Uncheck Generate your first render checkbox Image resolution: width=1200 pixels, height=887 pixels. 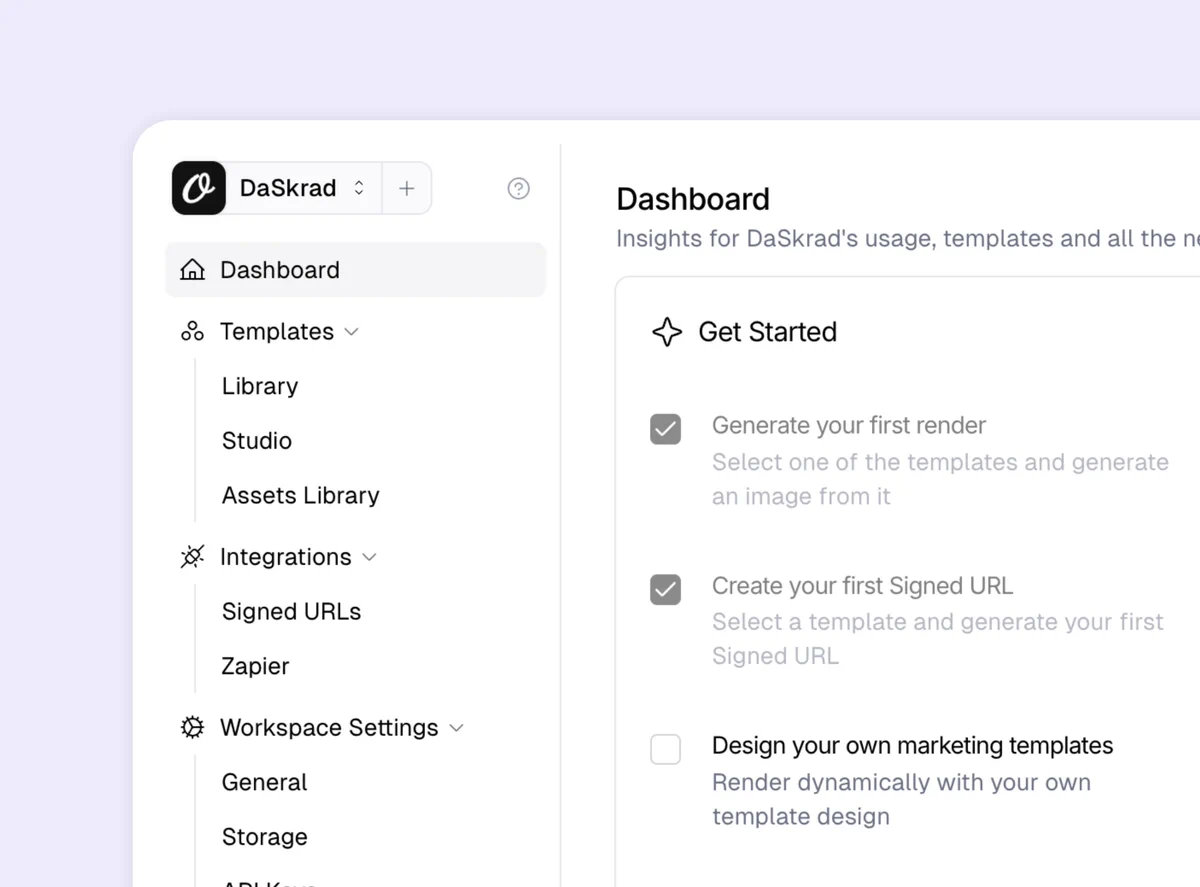pos(666,429)
